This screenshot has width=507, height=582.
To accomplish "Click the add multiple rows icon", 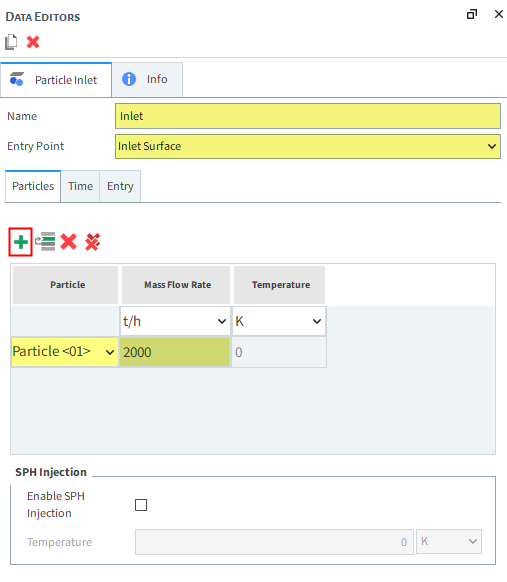I will click(45, 242).
